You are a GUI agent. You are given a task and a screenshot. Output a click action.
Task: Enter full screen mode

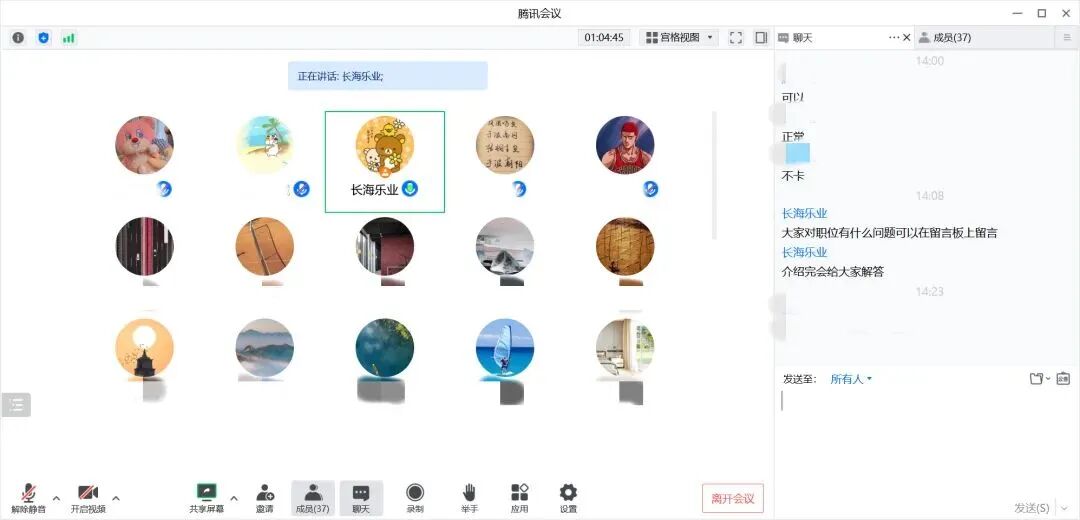point(736,38)
